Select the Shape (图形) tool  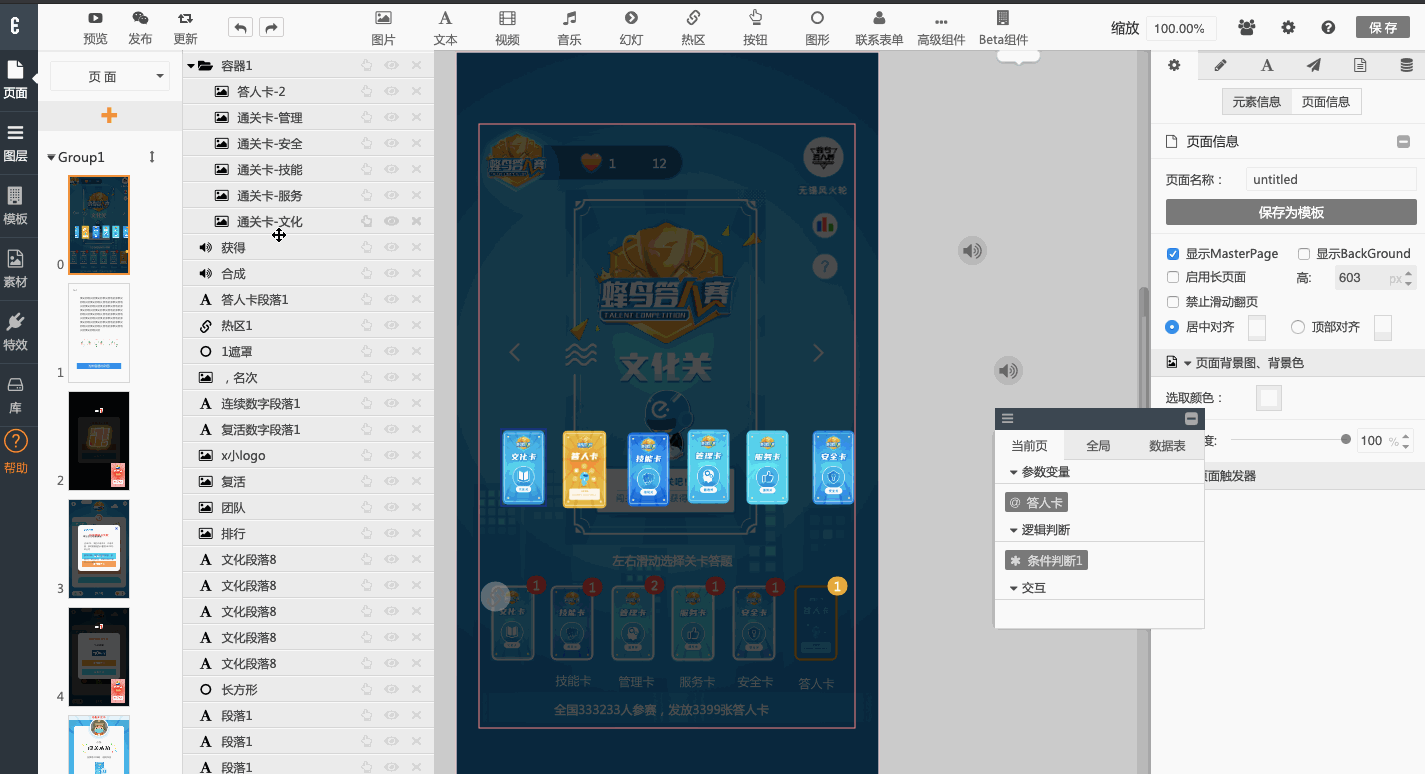pos(817,18)
